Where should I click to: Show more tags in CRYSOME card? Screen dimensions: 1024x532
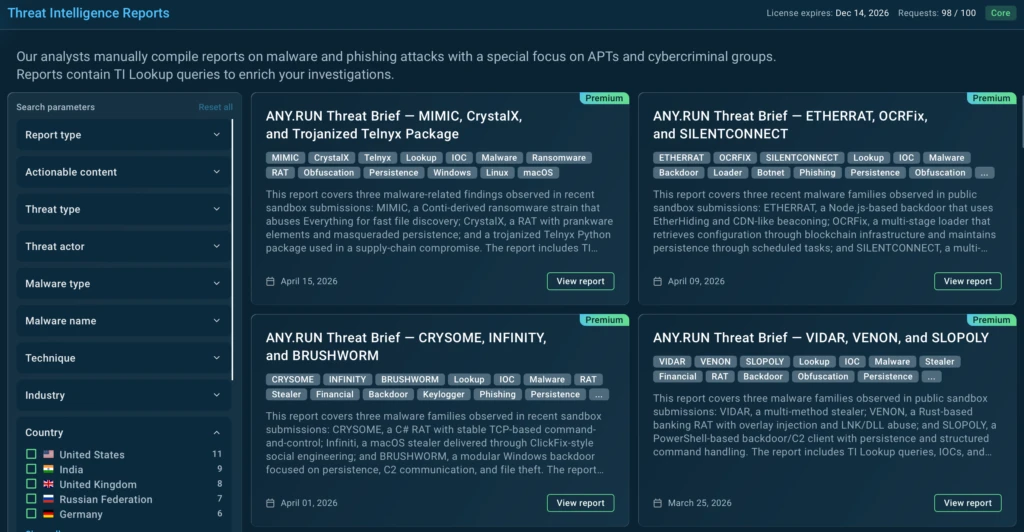coord(598,395)
